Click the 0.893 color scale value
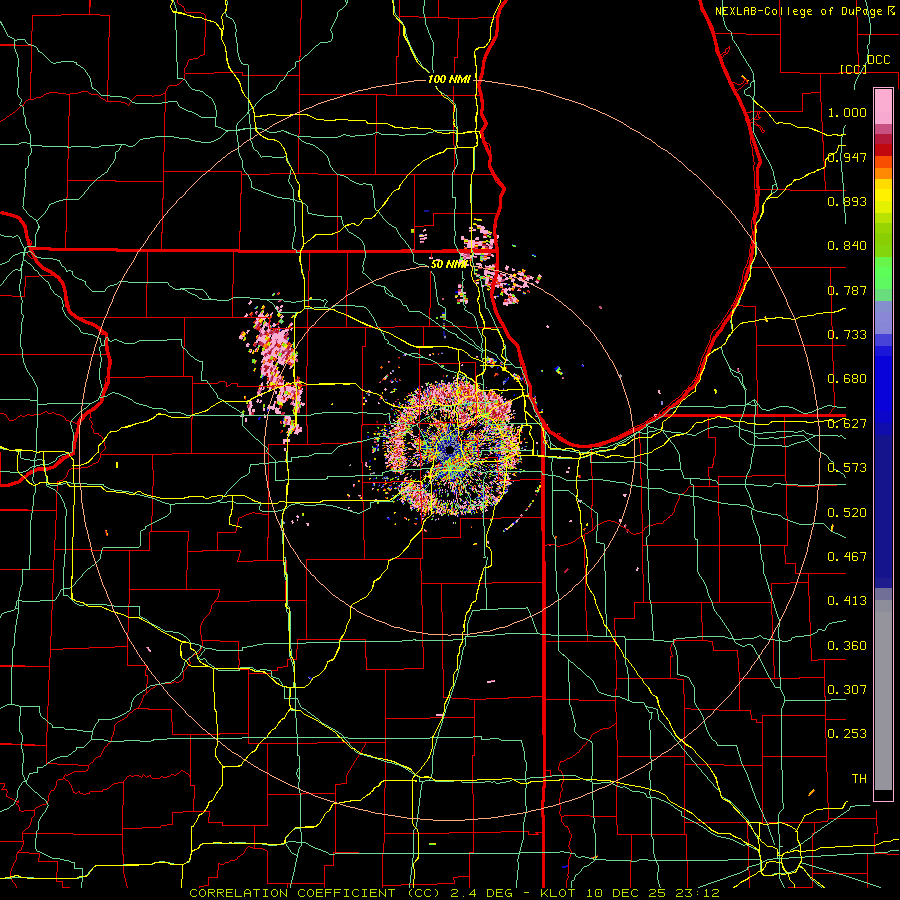 coord(847,201)
